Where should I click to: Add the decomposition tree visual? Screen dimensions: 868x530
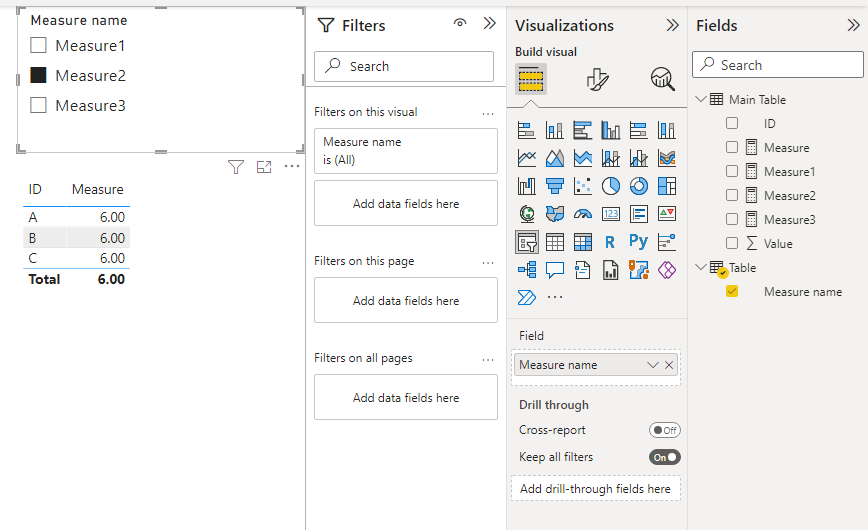(x=526, y=270)
